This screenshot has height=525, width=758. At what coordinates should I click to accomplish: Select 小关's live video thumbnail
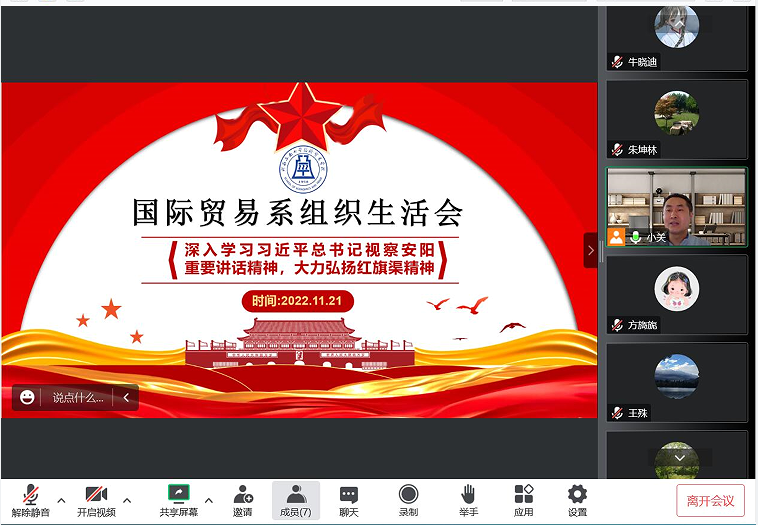click(677, 207)
